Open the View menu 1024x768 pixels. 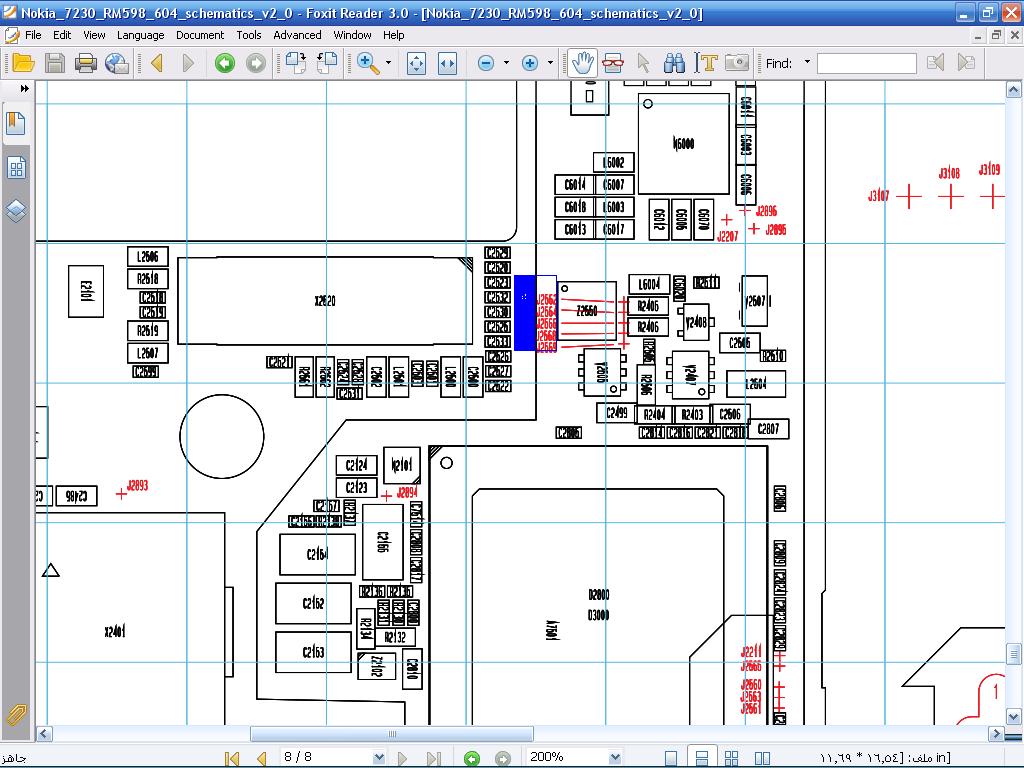tap(94, 35)
